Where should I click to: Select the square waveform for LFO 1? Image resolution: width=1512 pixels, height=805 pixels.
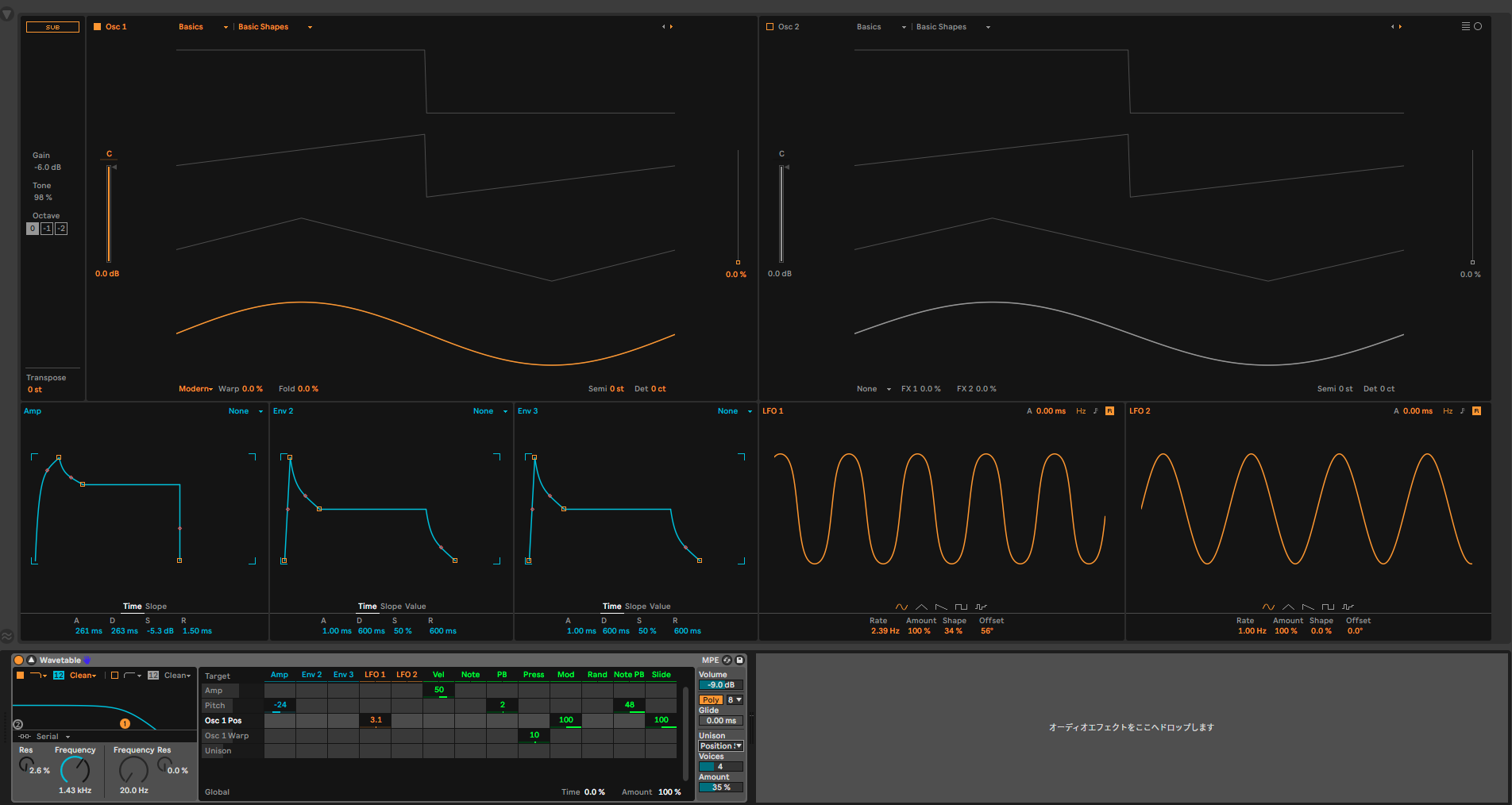tap(961, 607)
